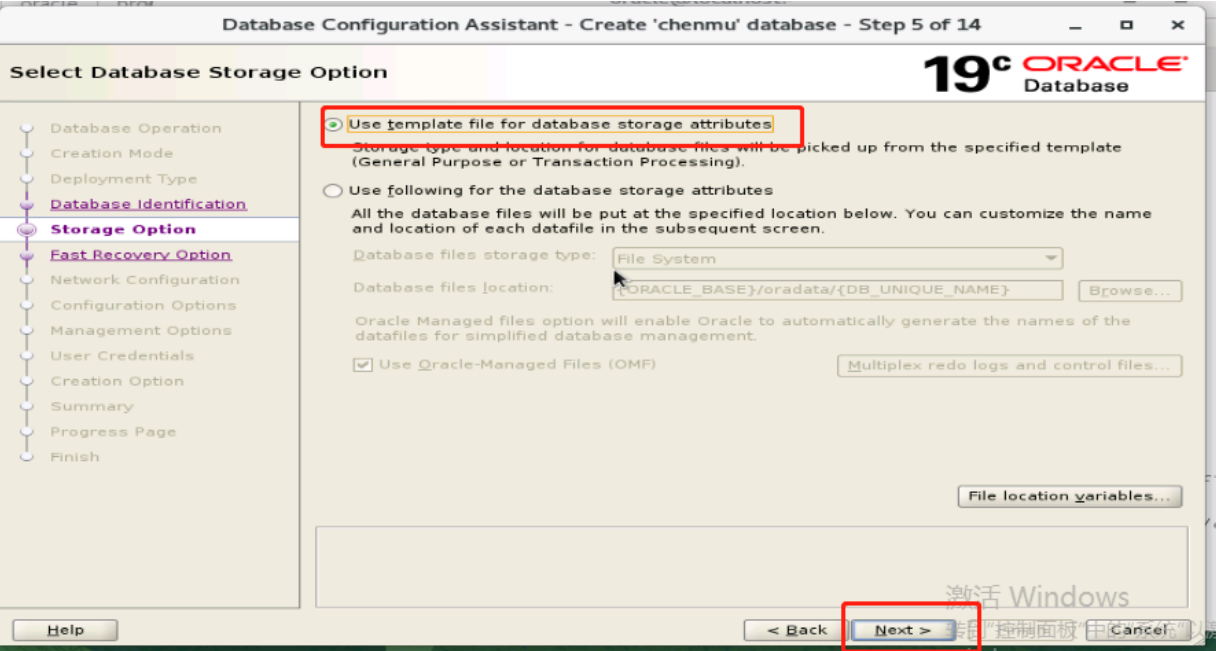Image resolution: width=1216 pixels, height=651 pixels.
Task: Select 'Use following for the database storage attributes'
Action: pos(333,191)
